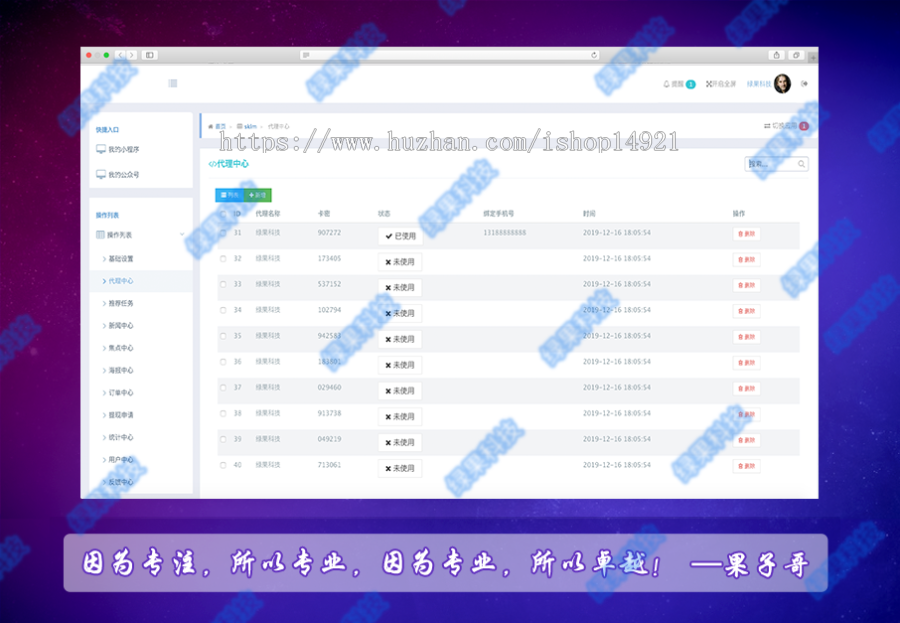Click the username link beside avatar

[759, 84]
